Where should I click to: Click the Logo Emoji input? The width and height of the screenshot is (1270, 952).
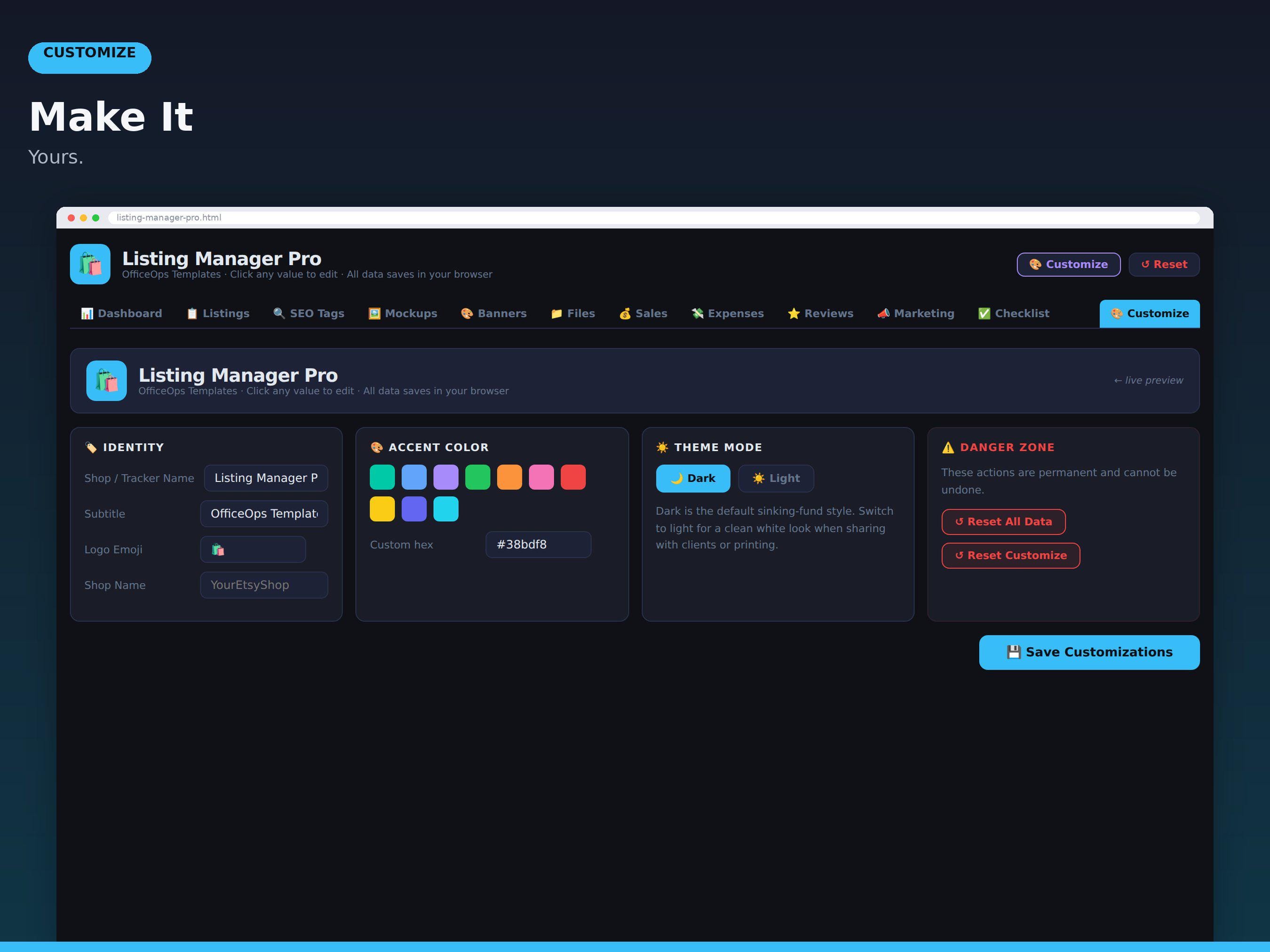point(253,549)
